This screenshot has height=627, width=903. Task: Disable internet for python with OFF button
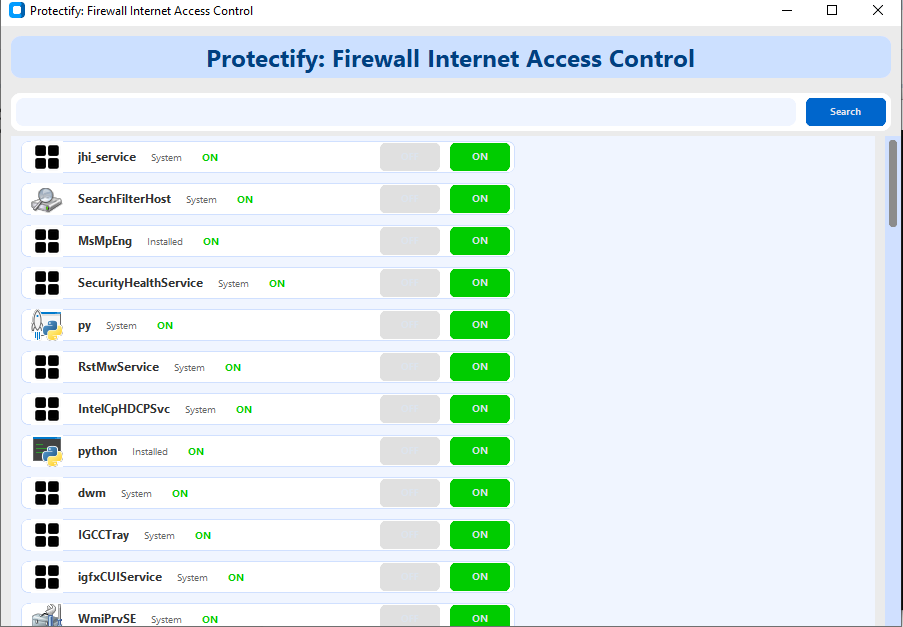410,451
